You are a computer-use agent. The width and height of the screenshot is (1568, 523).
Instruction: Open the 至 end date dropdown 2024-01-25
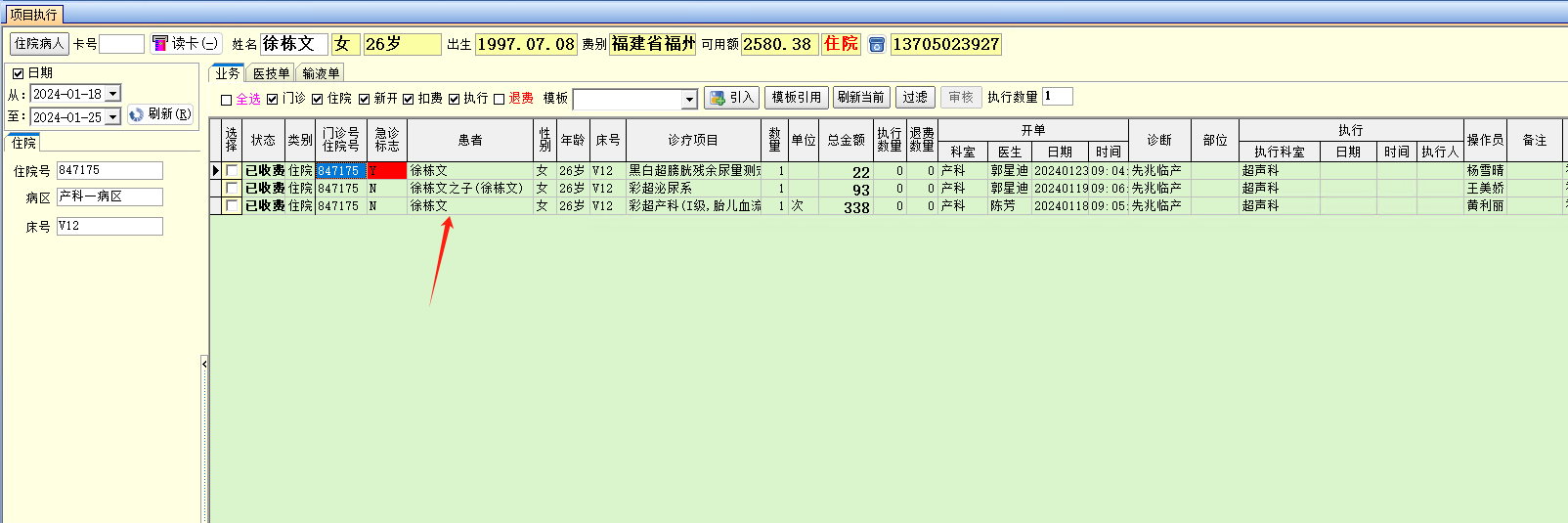point(112,117)
